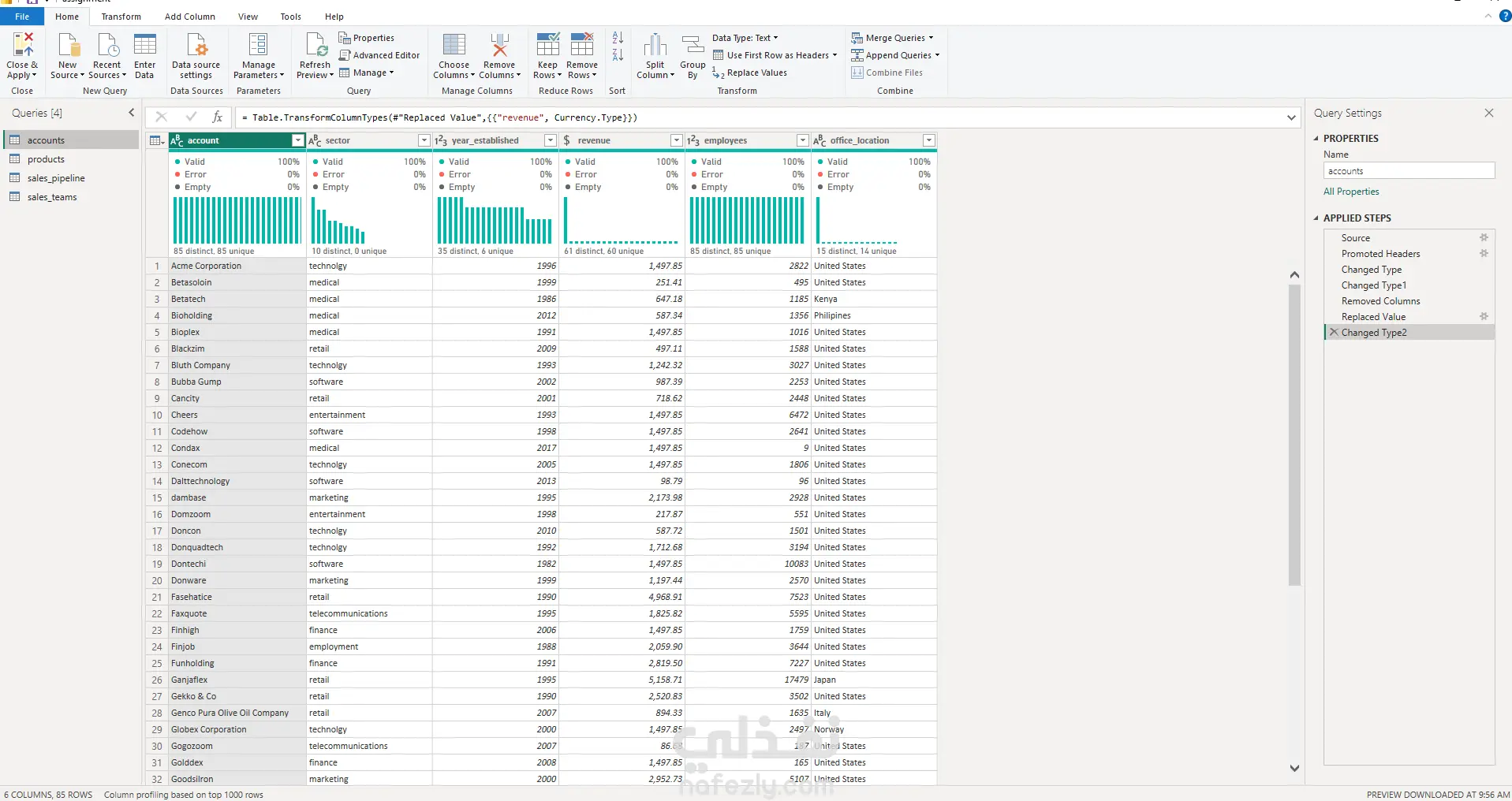Image resolution: width=1512 pixels, height=801 pixels.
Task: Open the employees column filter dropdown
Action: click(x=803, y=140)
